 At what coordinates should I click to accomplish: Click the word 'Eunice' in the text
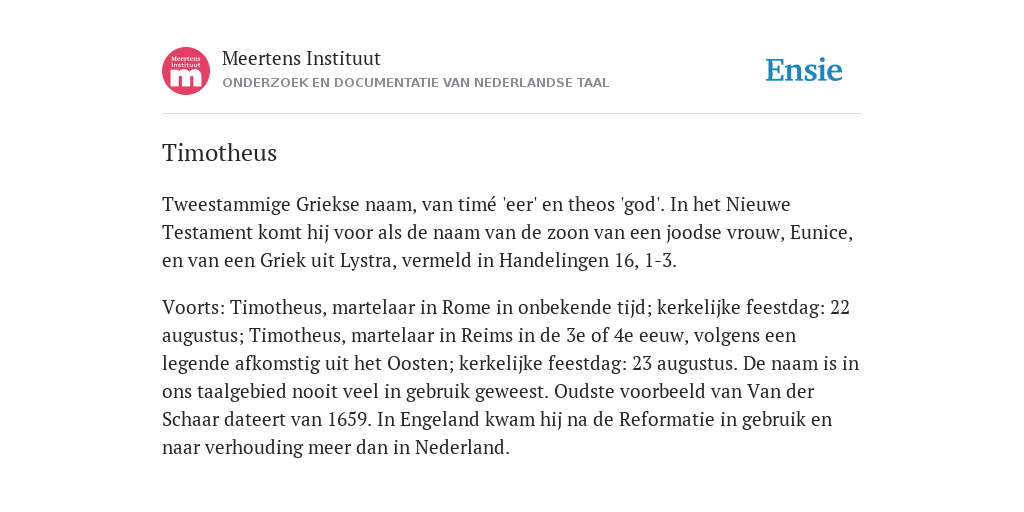[819, 232]
